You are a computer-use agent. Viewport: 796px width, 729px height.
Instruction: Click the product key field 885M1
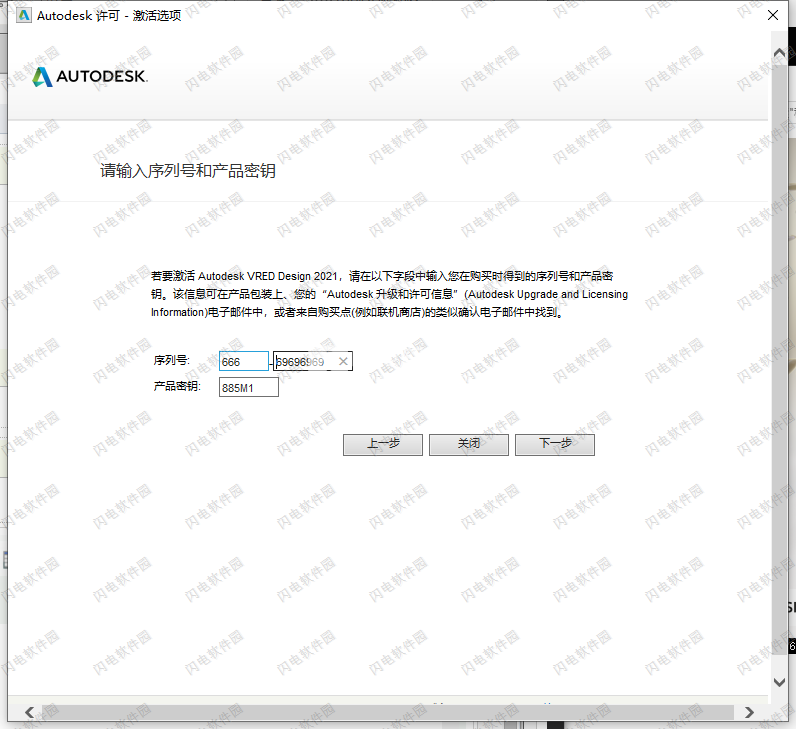coord(249,388)
